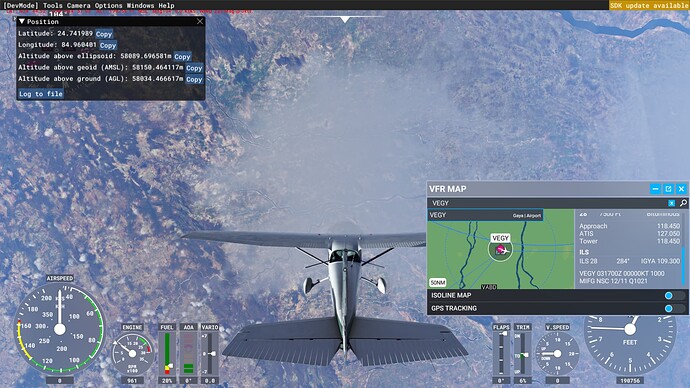Click the compass heading marker at top
690x388 pixels.
point(345,20)
